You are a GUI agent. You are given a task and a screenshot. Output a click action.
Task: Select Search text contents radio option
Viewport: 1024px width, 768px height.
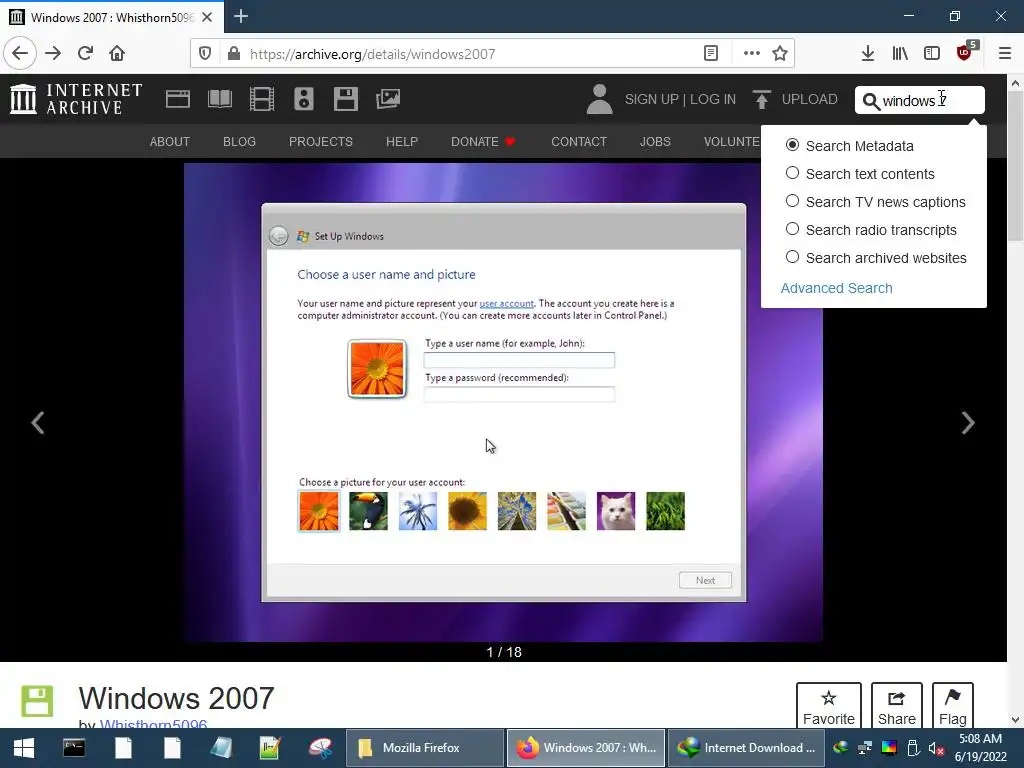coord(792,173)
